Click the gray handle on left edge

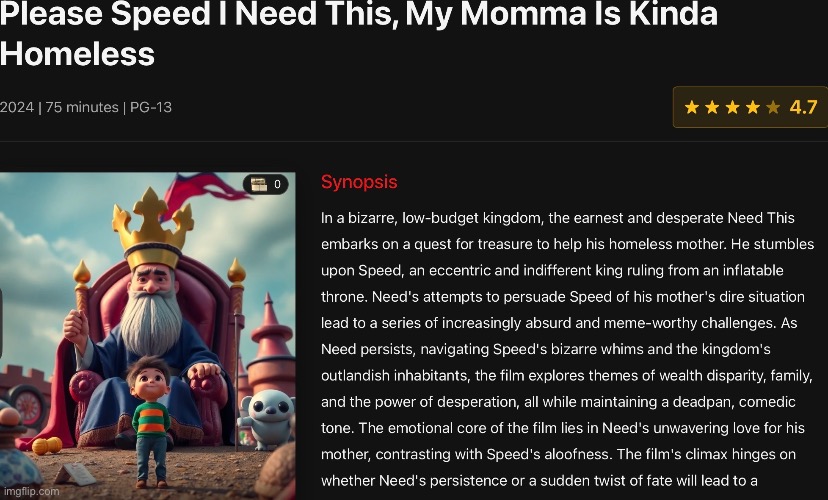(1, 323)
